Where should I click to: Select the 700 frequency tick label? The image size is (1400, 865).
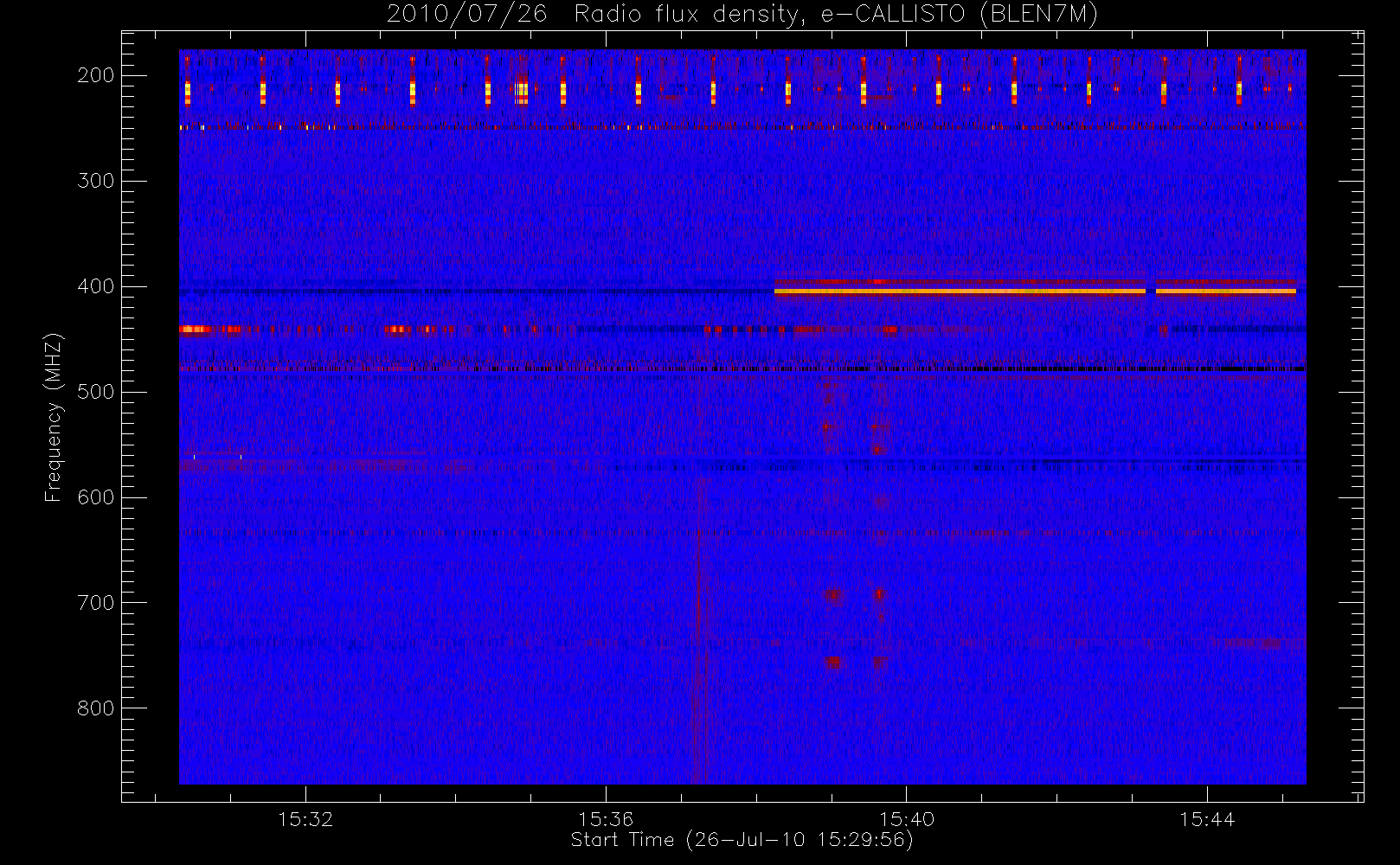96,603
